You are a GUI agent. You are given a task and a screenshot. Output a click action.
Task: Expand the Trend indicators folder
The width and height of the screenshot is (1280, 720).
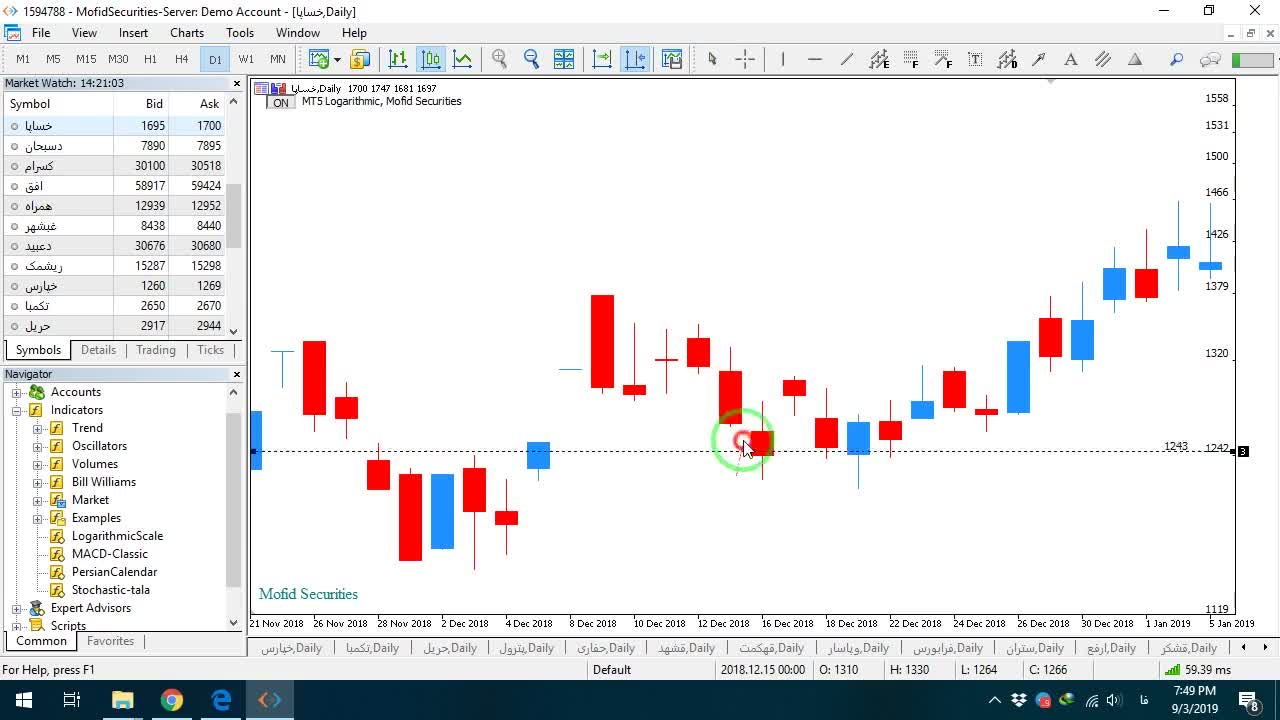(38, 428)
